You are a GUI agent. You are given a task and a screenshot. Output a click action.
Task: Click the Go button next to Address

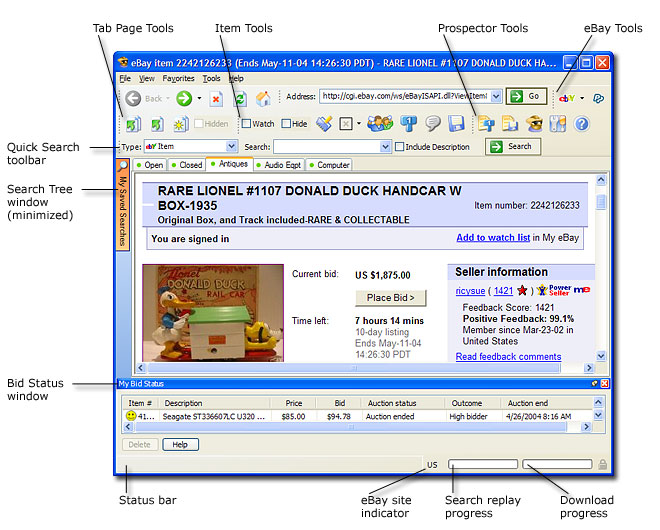pos(526,96)
